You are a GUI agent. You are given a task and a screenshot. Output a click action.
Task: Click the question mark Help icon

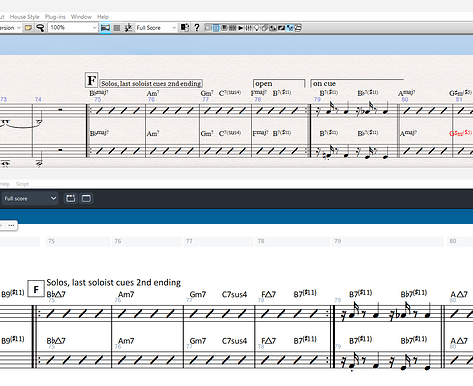pyautogui.click(x=197, y=27)
